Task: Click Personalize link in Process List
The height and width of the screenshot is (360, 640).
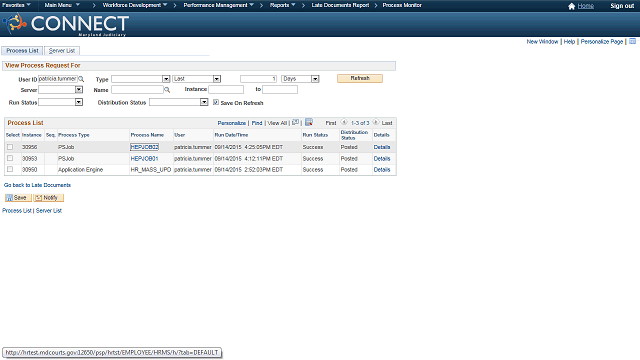Action: pyautogui.click(x=231, y=123)
